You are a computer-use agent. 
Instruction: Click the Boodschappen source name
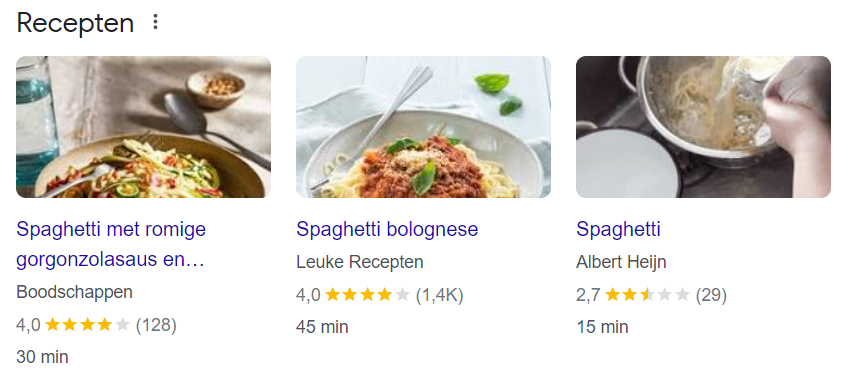[74, 293]
